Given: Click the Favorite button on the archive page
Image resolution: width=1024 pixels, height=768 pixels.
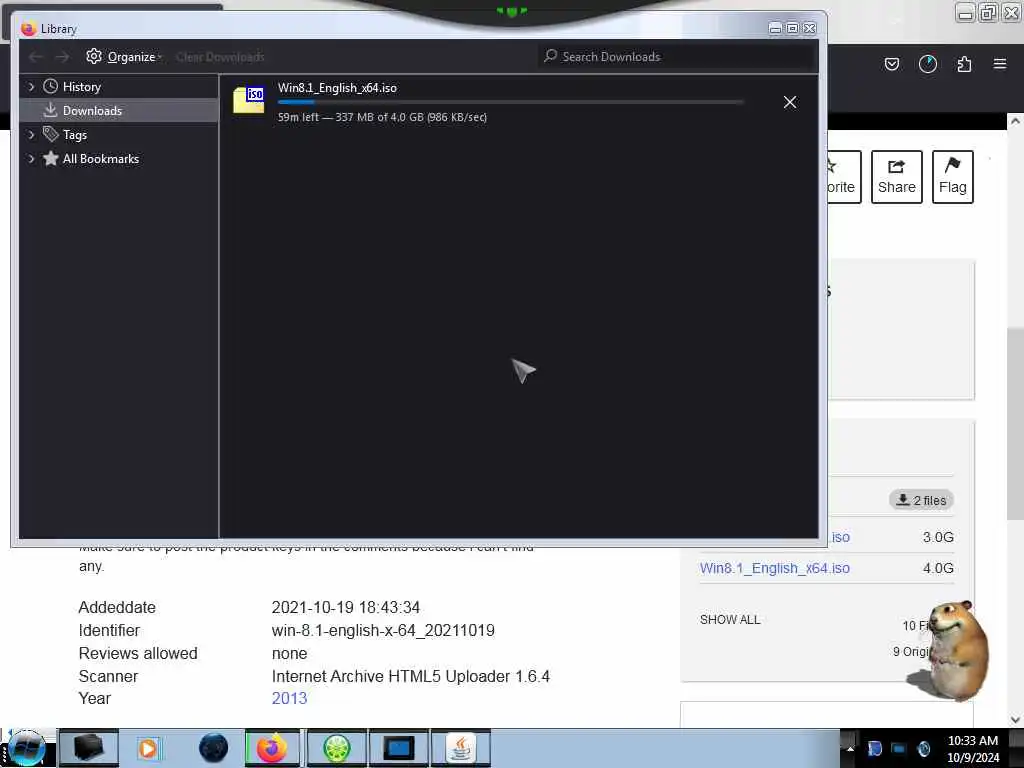Looking at the screenshot, I should (844, 177).
